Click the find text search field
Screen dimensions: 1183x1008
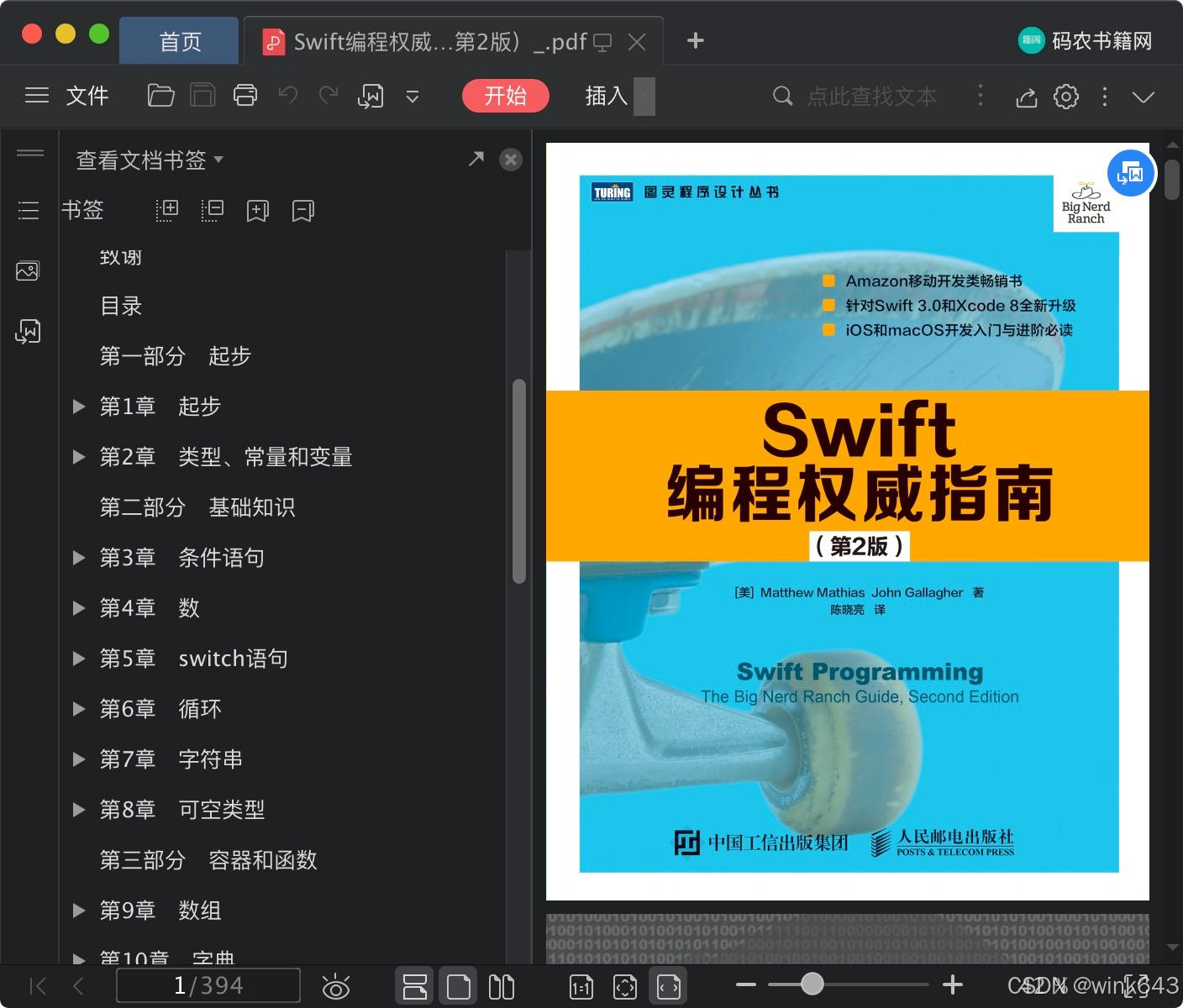click(x=872, y=97)
